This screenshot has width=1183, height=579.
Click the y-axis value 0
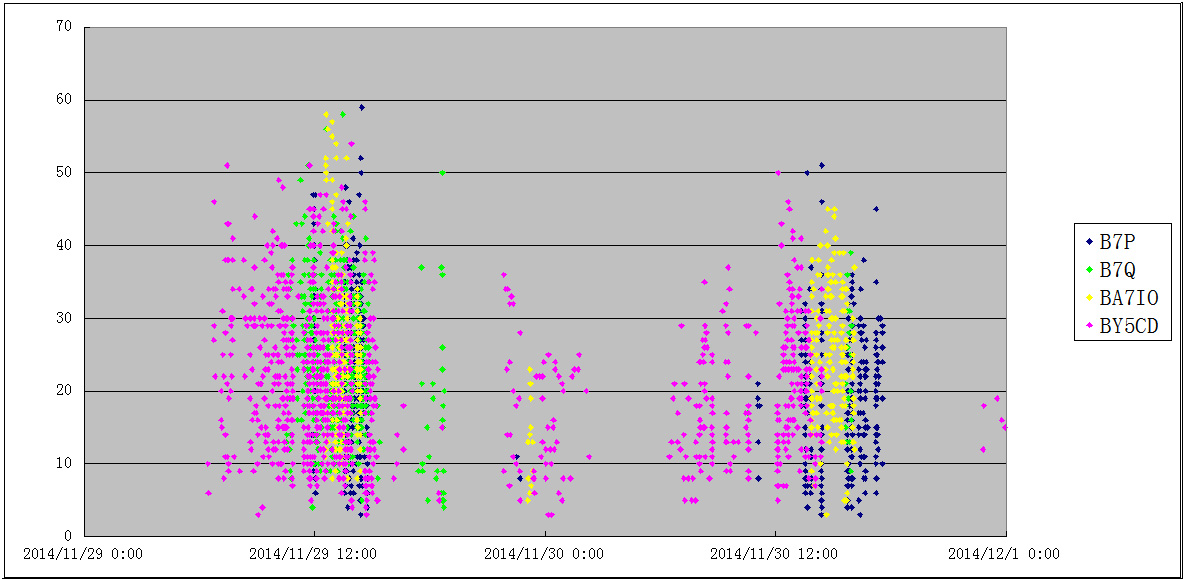[68, 536]
